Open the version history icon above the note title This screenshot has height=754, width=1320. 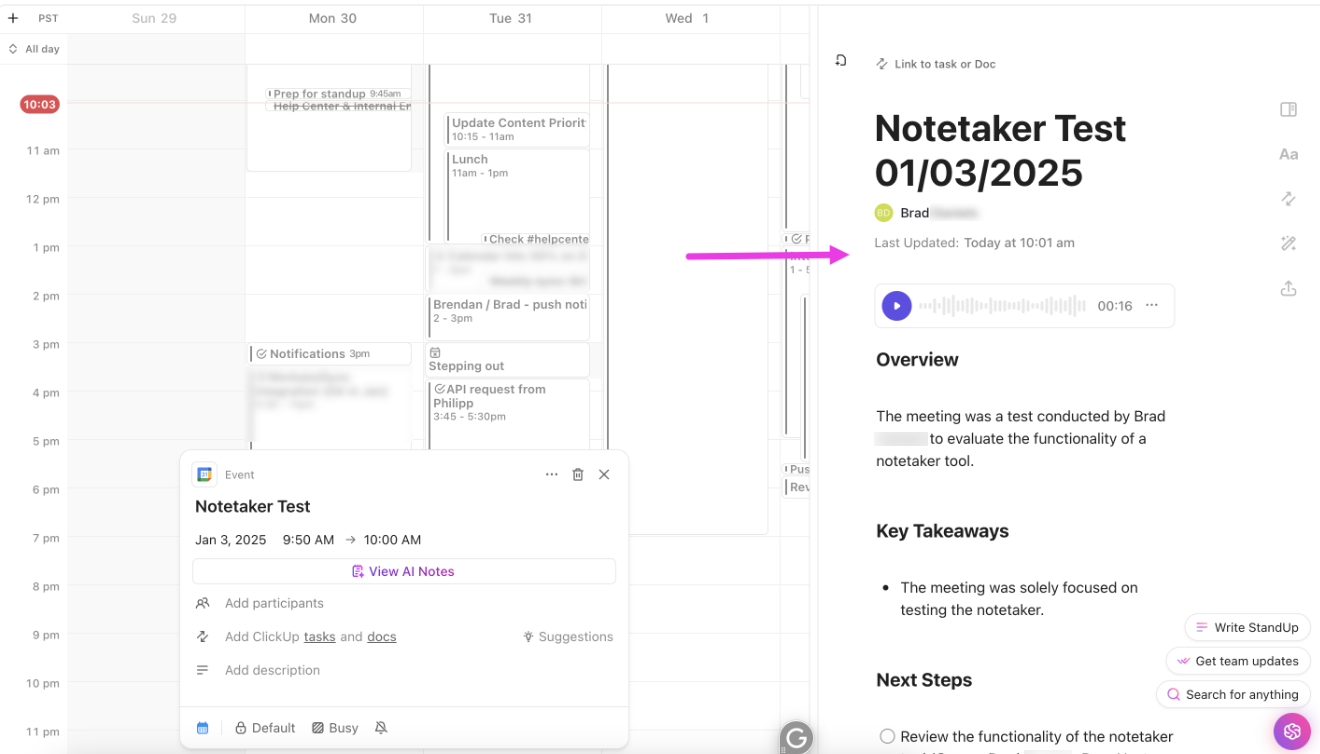coord(841,60)
